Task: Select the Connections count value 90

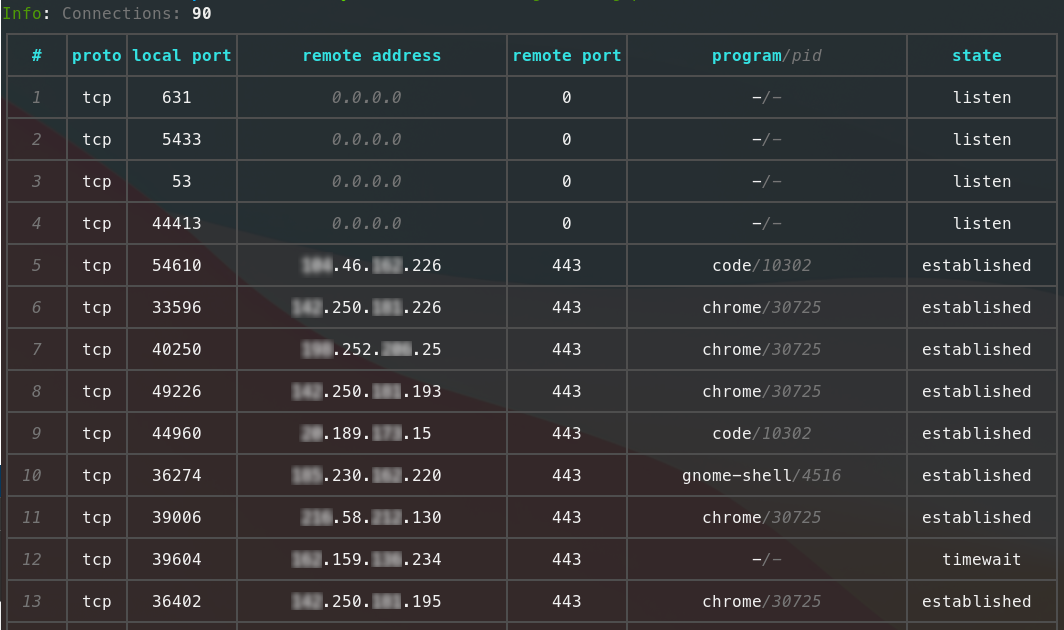Action: point(201,14)
